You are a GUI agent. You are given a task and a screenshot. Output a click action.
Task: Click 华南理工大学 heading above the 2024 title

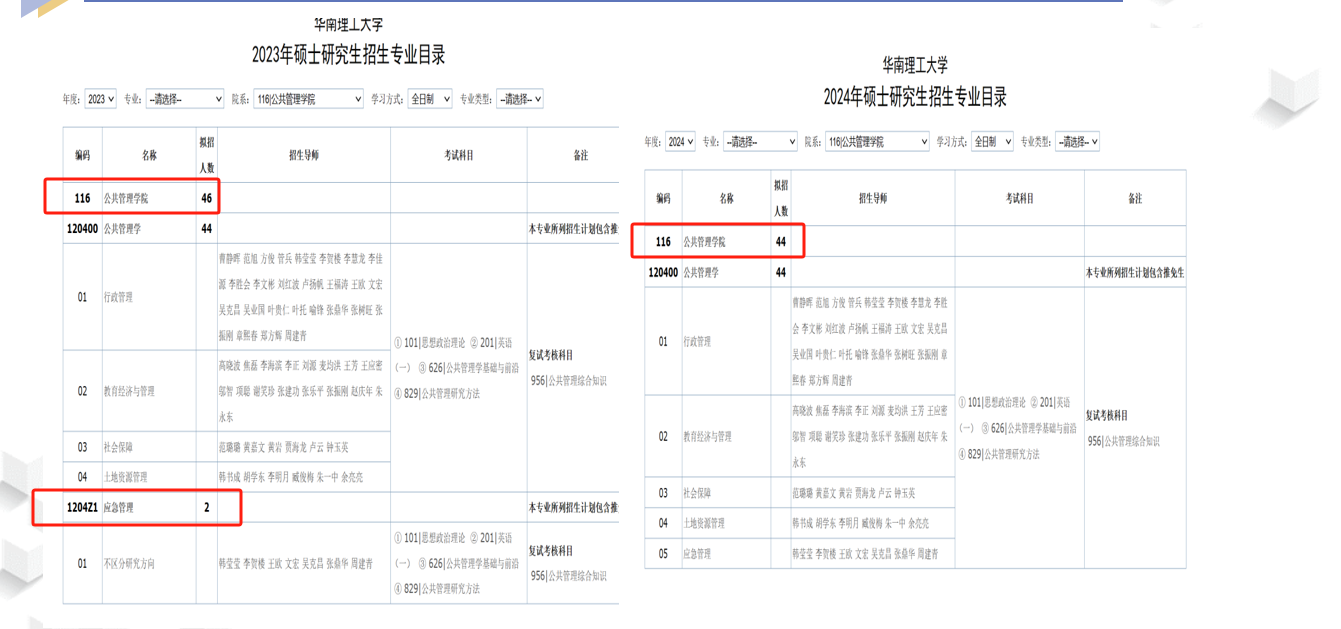[x=915, y=65]
